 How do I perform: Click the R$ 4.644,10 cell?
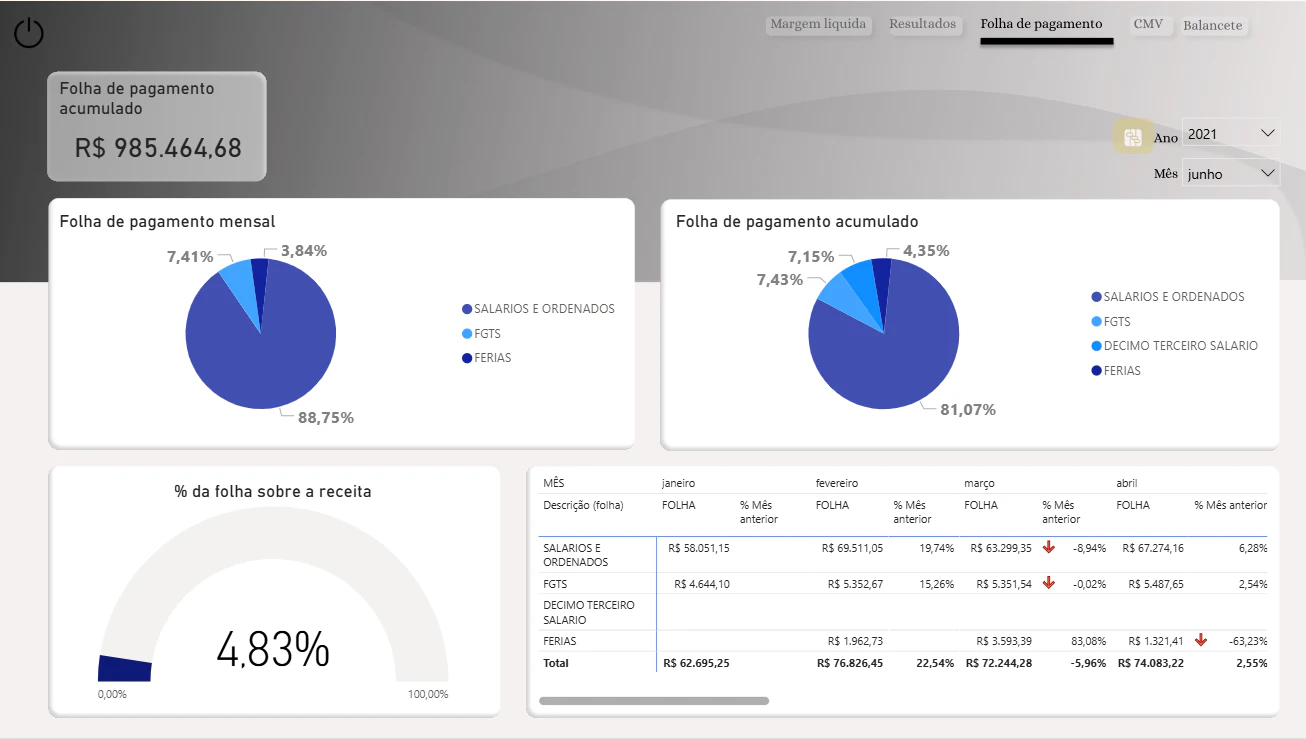702,584
